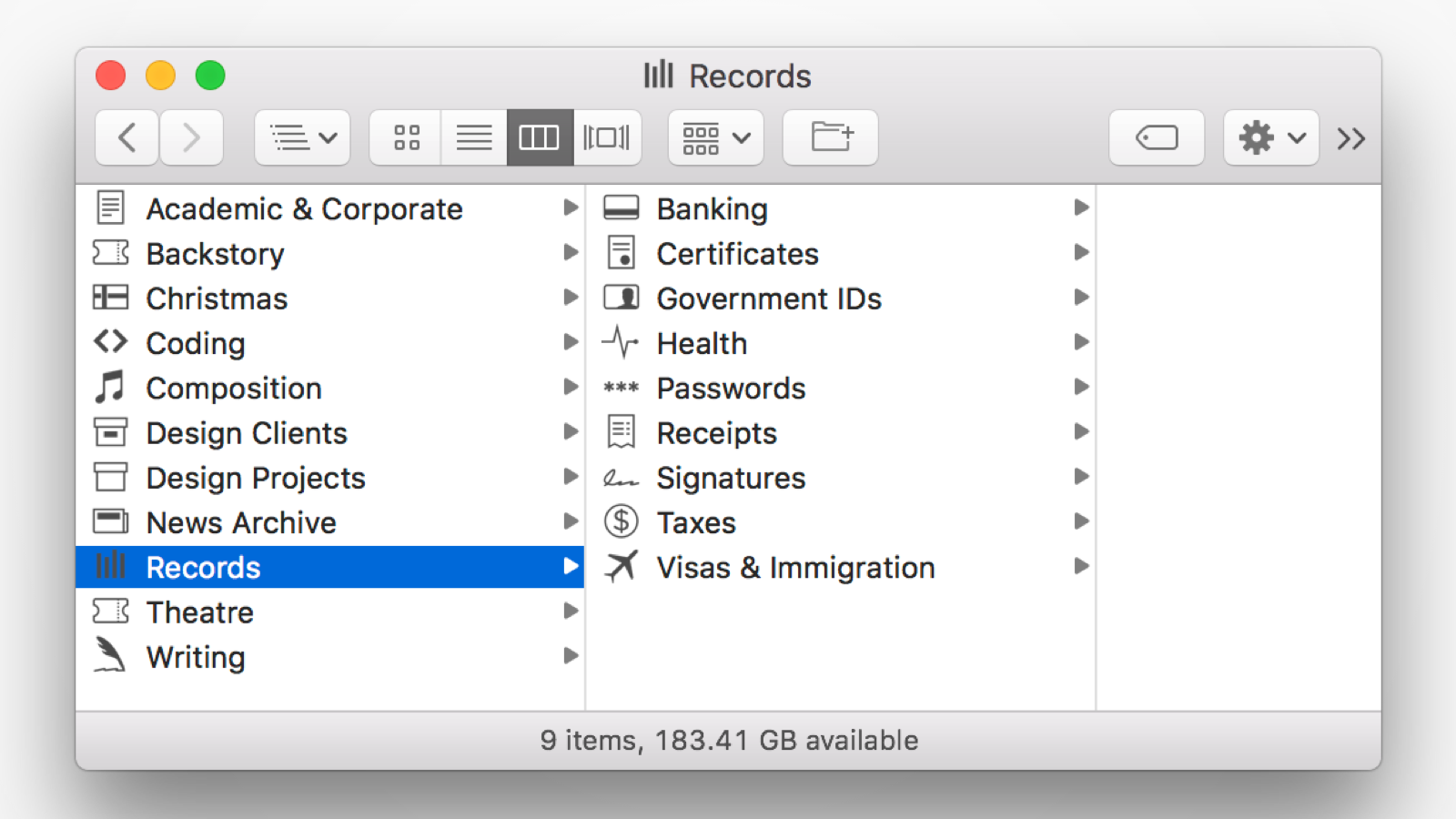Screen dimensions: 1456x819
Task: Click the Composition music note icon
Action: (x=110, y=388)
